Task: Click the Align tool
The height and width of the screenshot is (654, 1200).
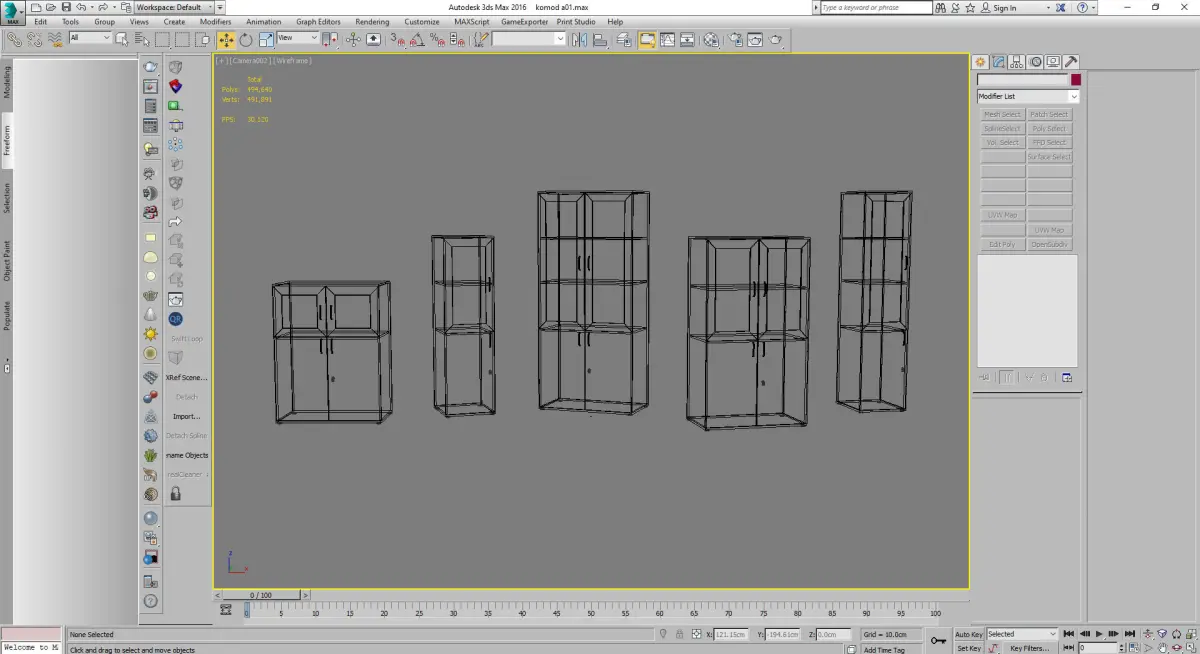Action: coord(600,40)
